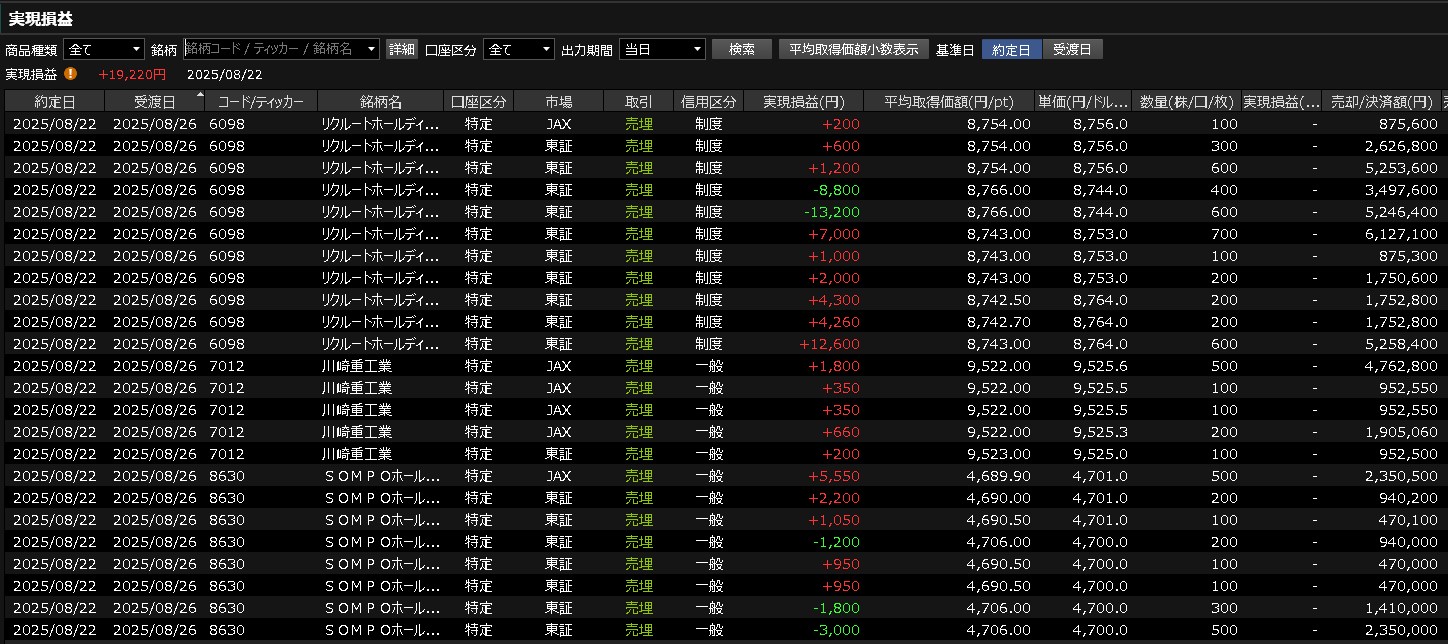Viewport: 1448px width, 644px height.
Task: Click the sort arrow on 受渡日 column
Action: pos(199,95)
